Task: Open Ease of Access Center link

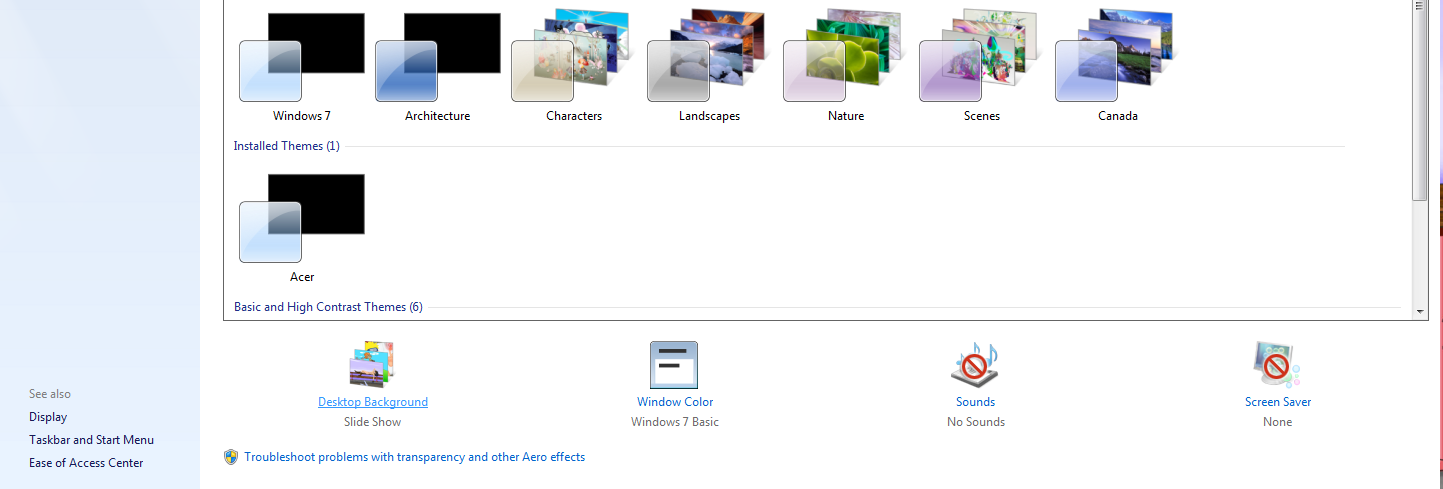Action: pyautogui.click(x=86, y=463)
